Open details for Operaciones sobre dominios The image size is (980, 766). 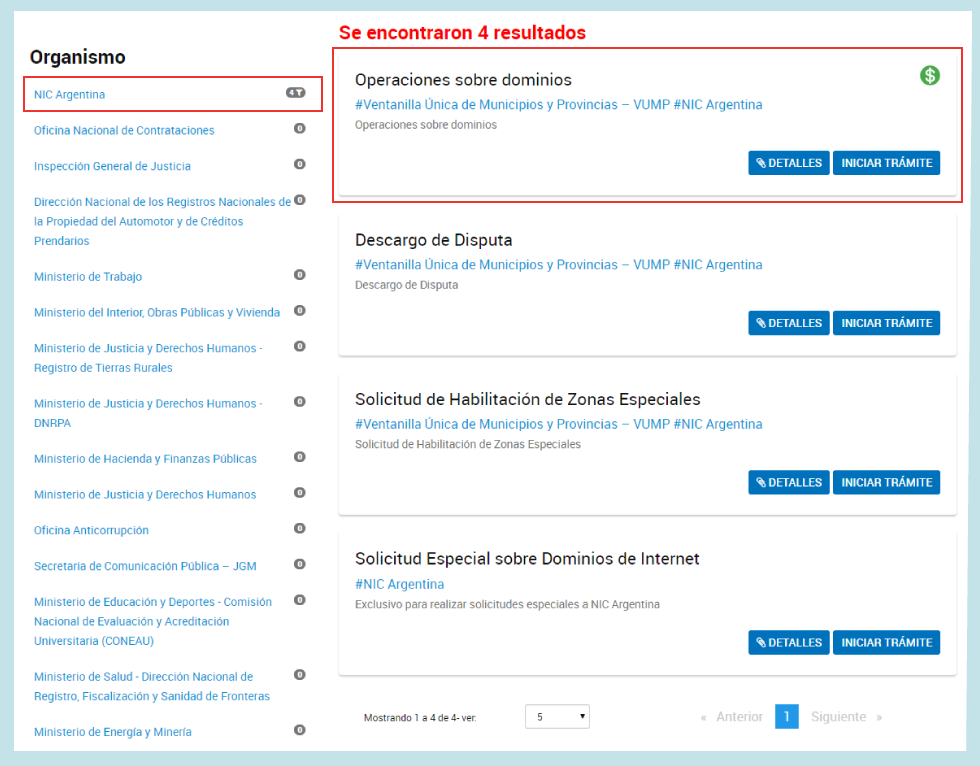[788, 163]
